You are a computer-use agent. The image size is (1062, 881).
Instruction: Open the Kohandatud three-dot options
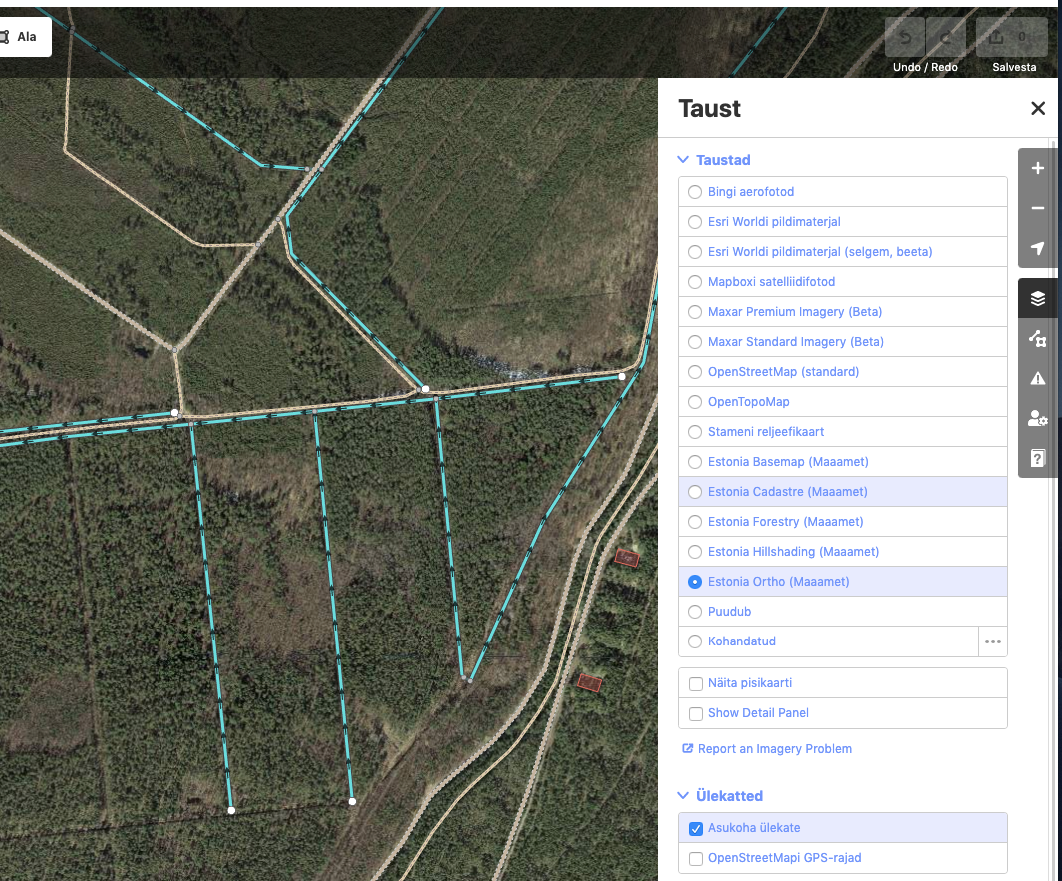pos(992,642)
